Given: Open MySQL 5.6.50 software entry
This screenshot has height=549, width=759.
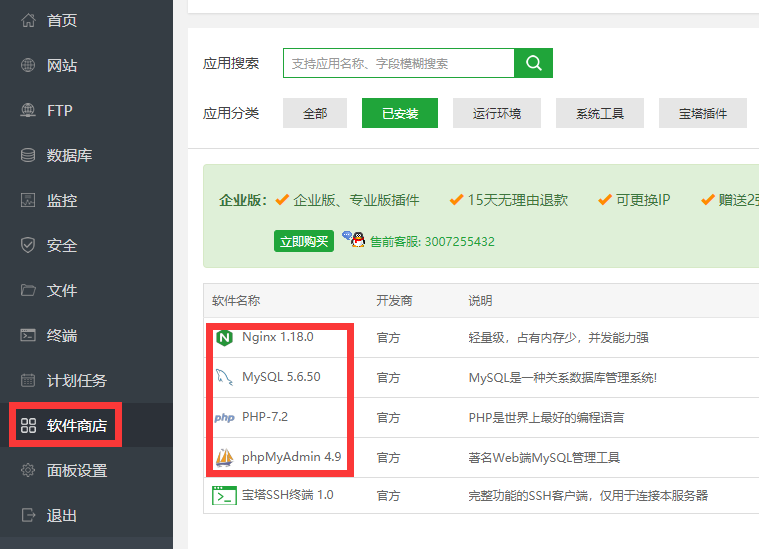Looking at the screenshot, I should (281, 377).
